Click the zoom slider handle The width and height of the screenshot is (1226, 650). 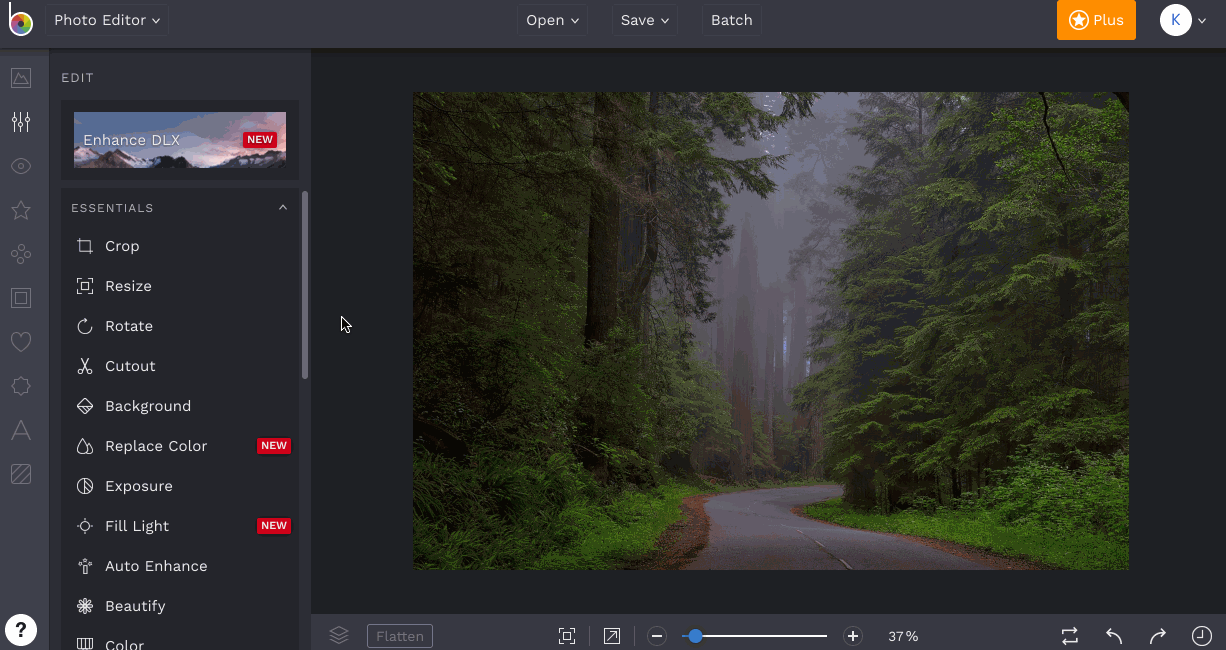point(695,636)
